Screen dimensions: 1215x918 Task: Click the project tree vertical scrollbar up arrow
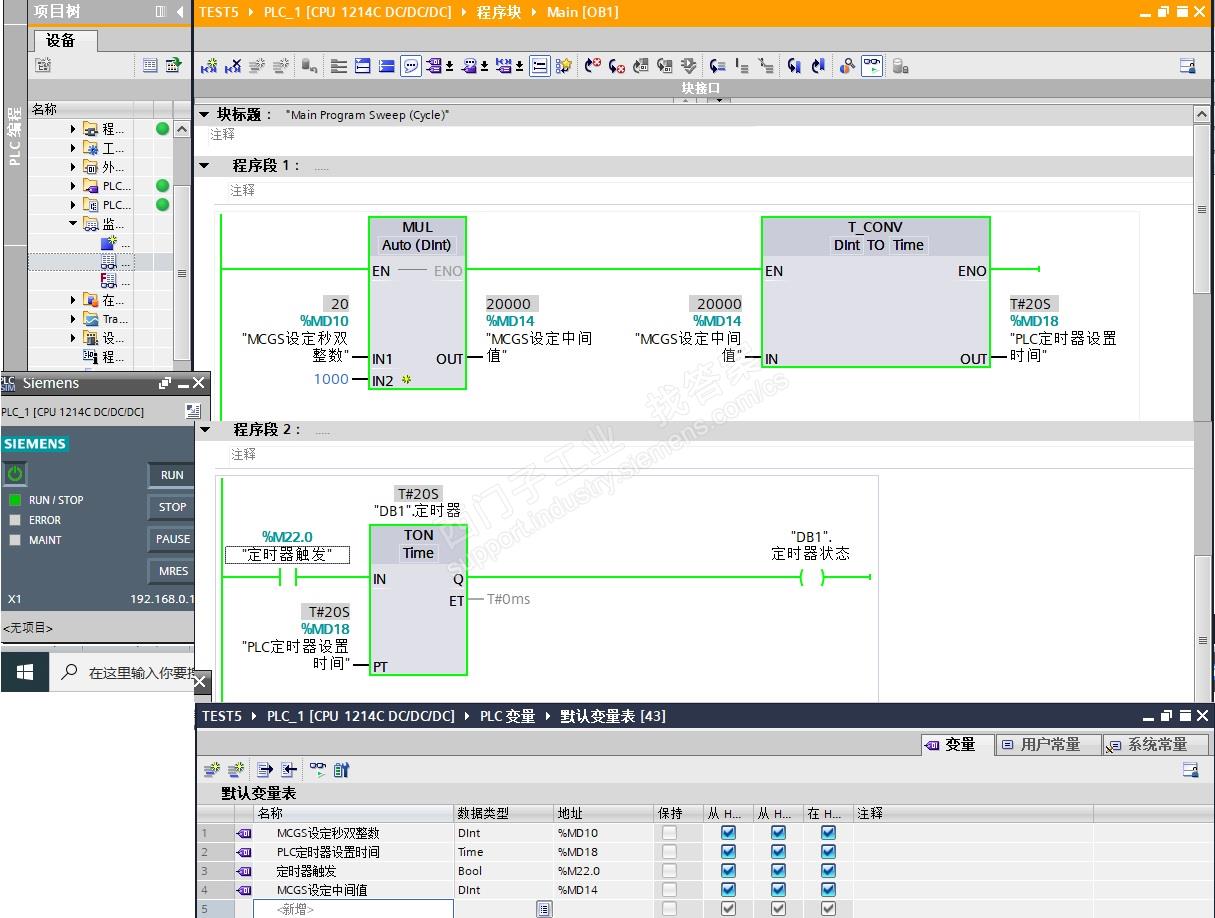182,130
